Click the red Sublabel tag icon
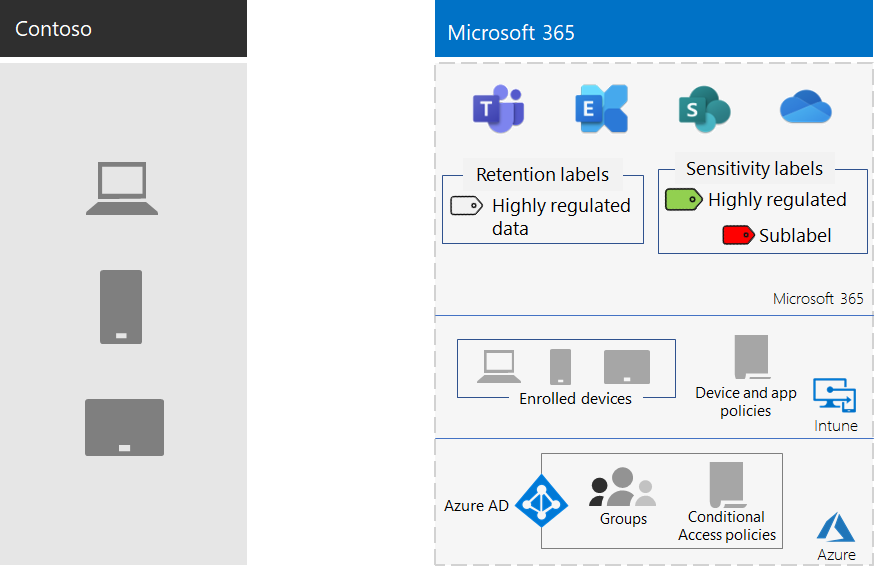 tap(738, 235)
